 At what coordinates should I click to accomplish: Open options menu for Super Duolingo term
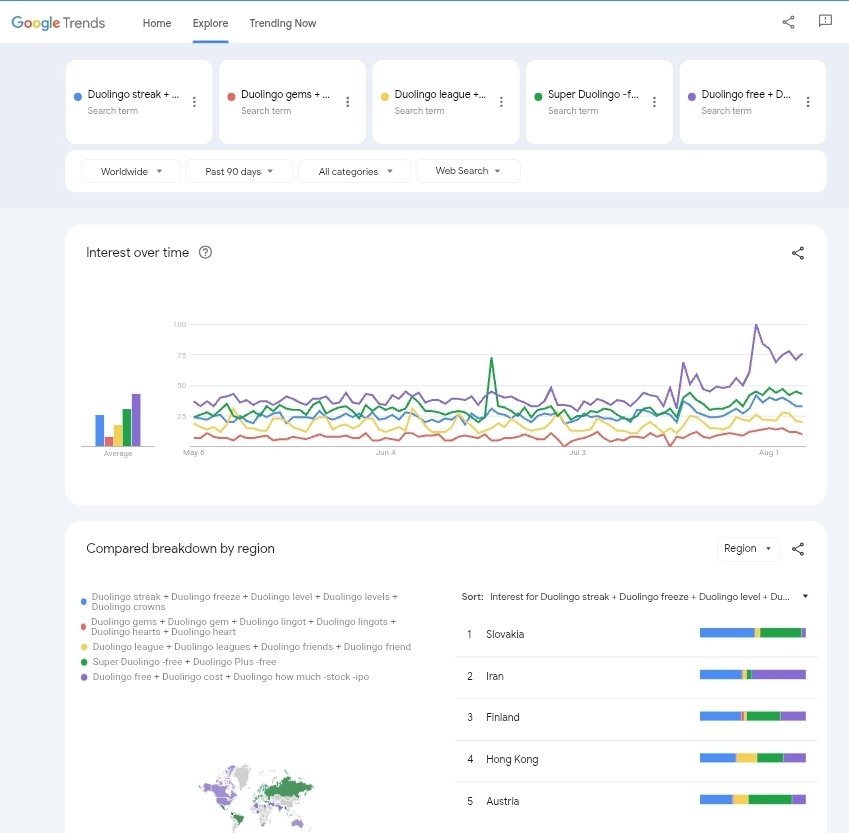(654, 102)
